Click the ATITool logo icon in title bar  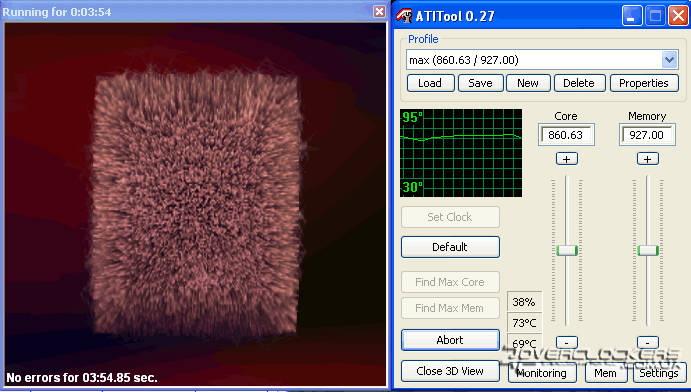pyautogui.click(x=404, y=16)
